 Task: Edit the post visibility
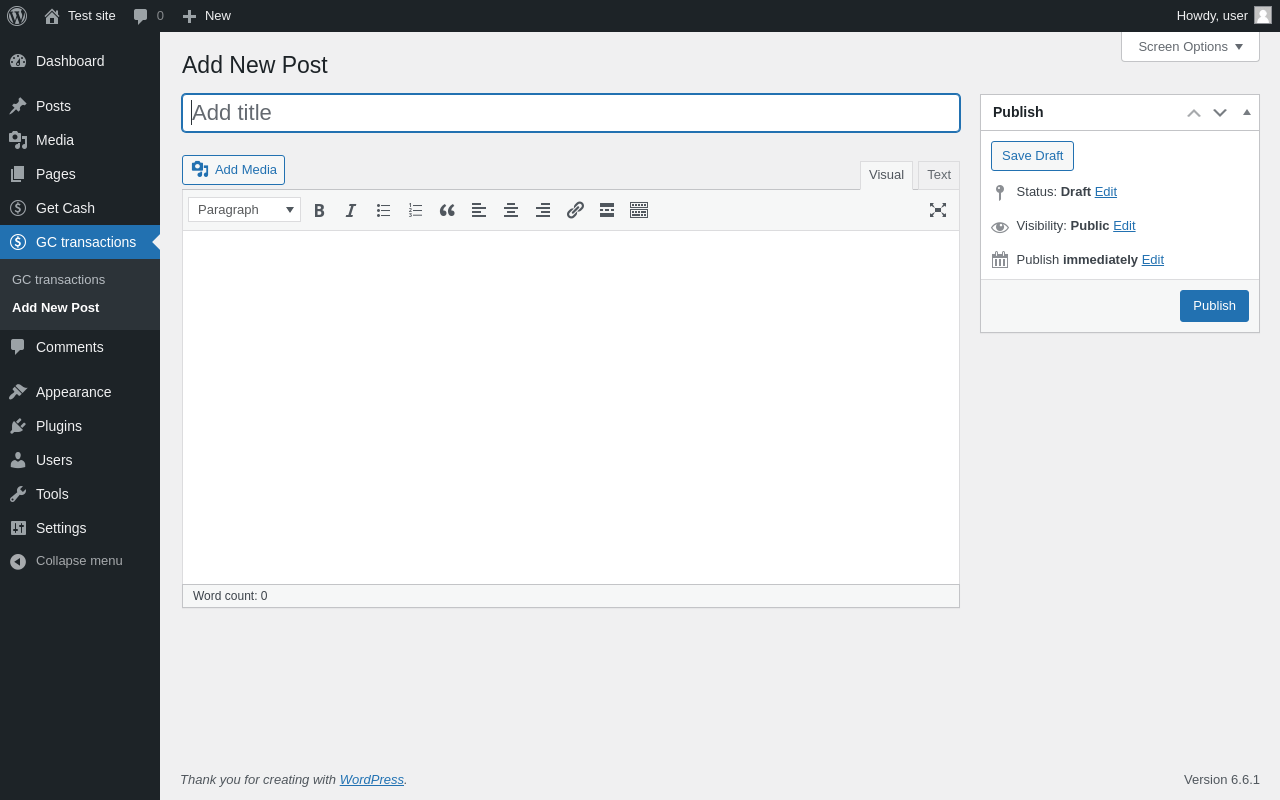point(1124,225)
